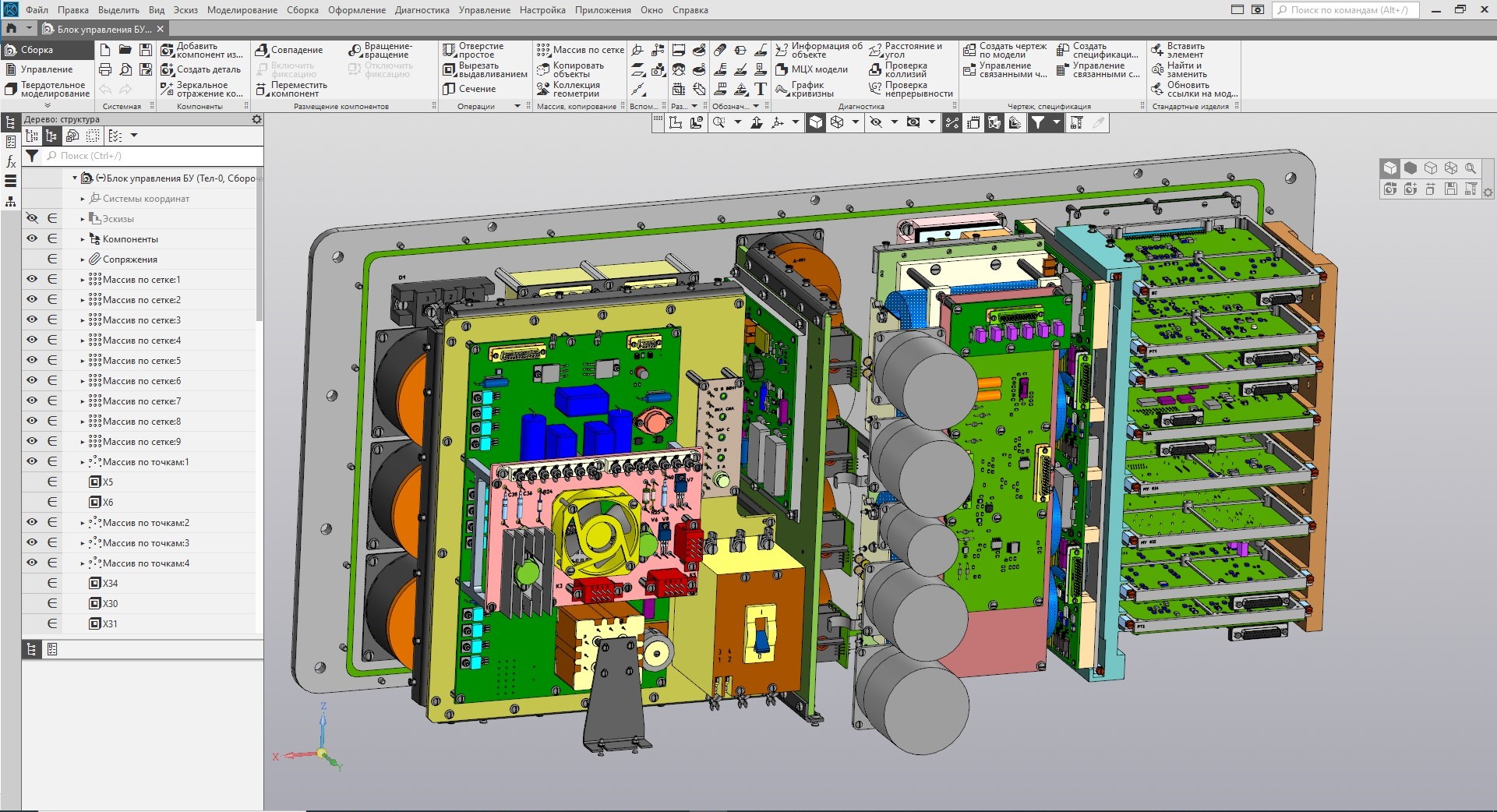1497x812 pixels.
Task: Open the Диагностика menu
Action: pos(422,10)
